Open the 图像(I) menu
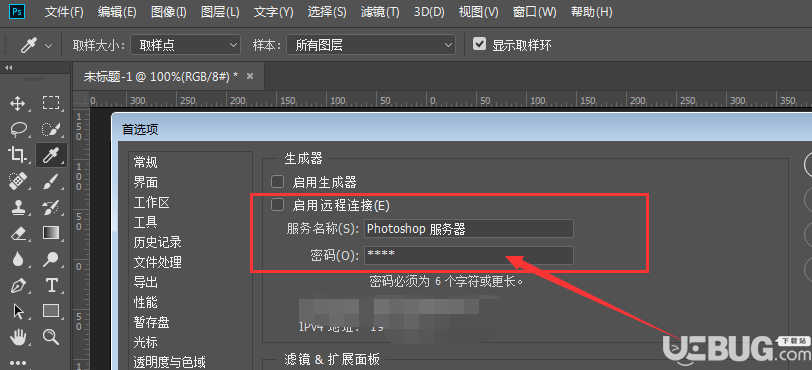Image resolution: width=812 pixels, height=370 pixels. tap(169, 12)
